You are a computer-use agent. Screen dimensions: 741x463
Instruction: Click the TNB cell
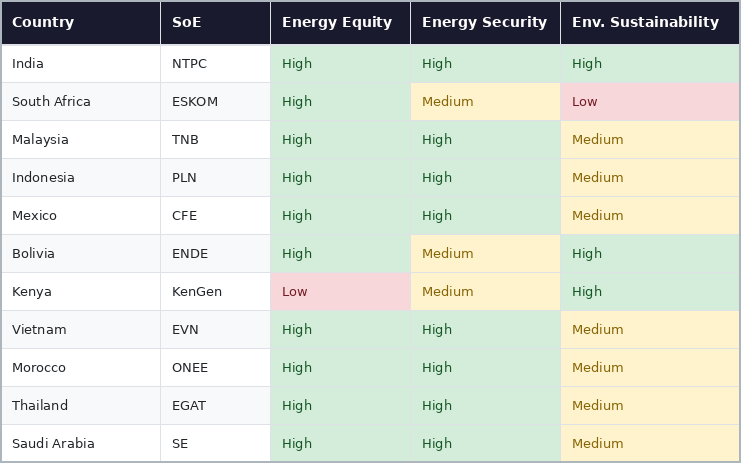pyautogui.click(x=215, y=140)
